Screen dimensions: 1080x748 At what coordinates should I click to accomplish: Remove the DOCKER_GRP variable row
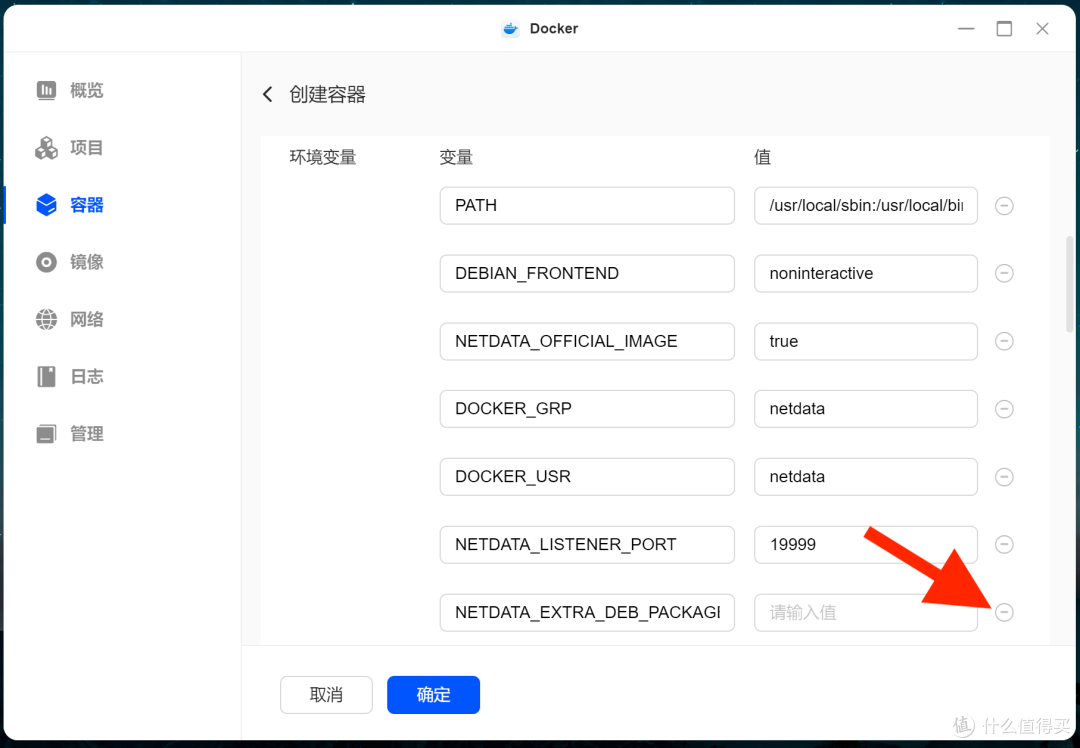[1004, 409]
